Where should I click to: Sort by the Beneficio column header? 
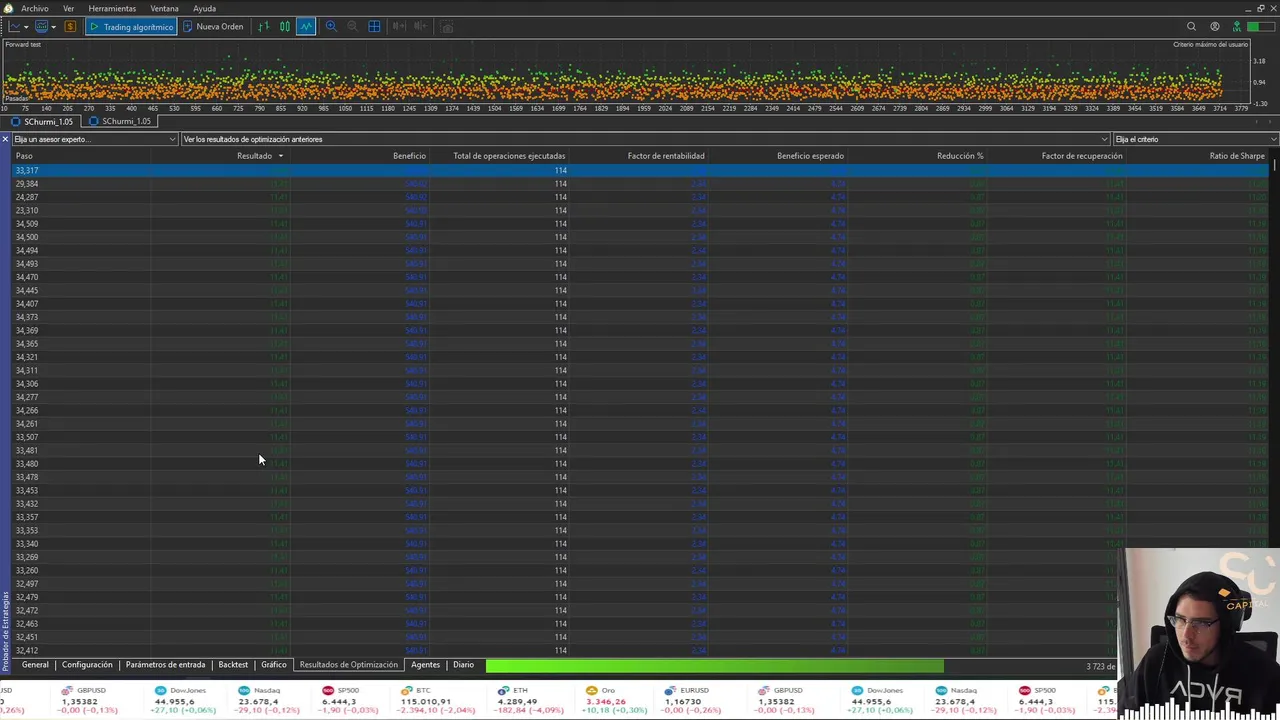point(409,156)
